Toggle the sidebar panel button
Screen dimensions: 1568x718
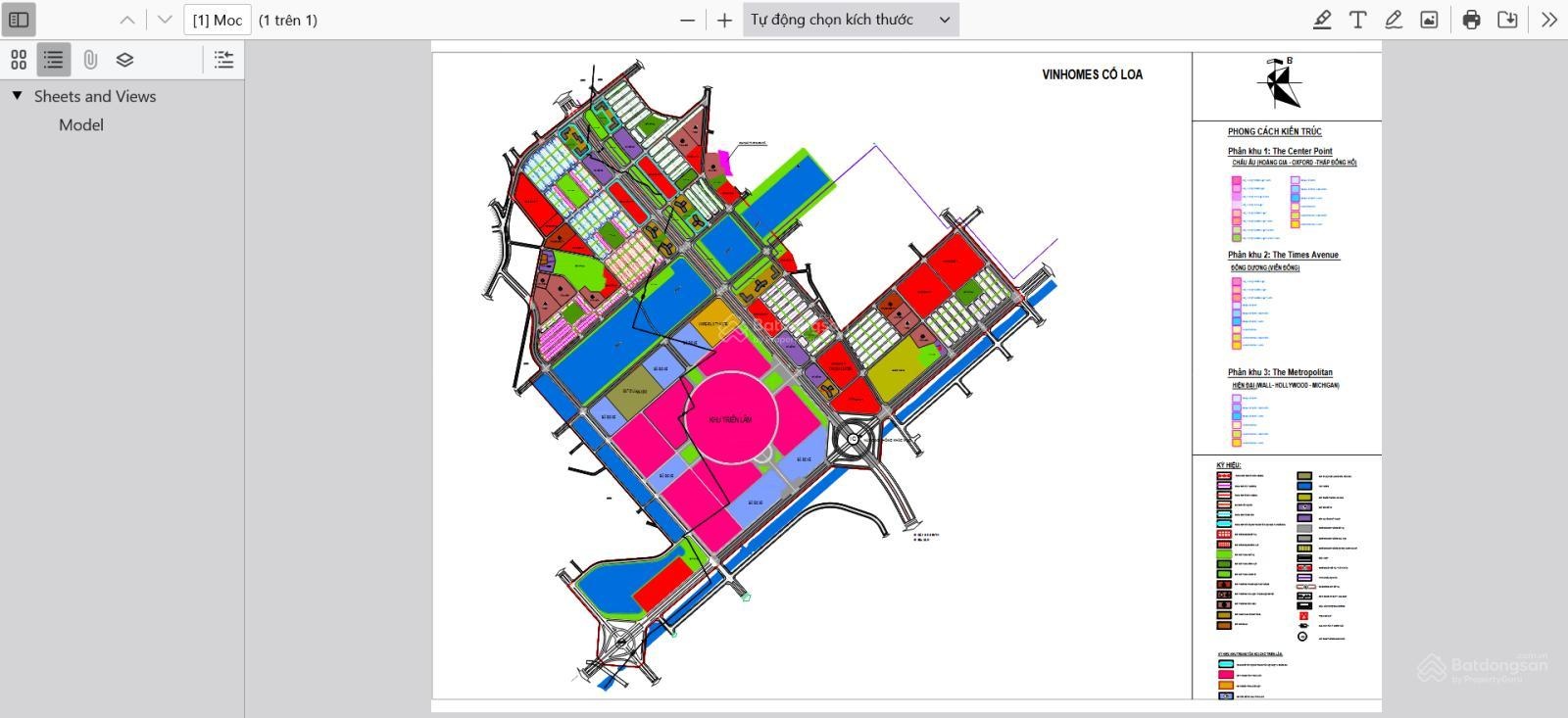coord(19,20)
